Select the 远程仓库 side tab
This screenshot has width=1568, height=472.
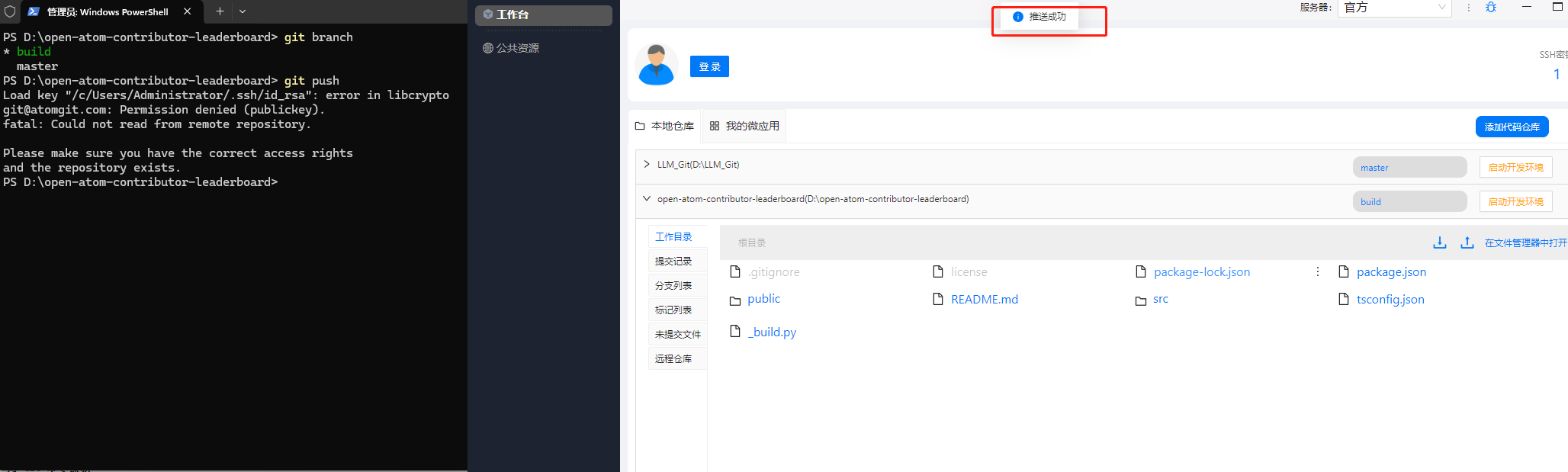pyautogui.click(x=677, y=359)
